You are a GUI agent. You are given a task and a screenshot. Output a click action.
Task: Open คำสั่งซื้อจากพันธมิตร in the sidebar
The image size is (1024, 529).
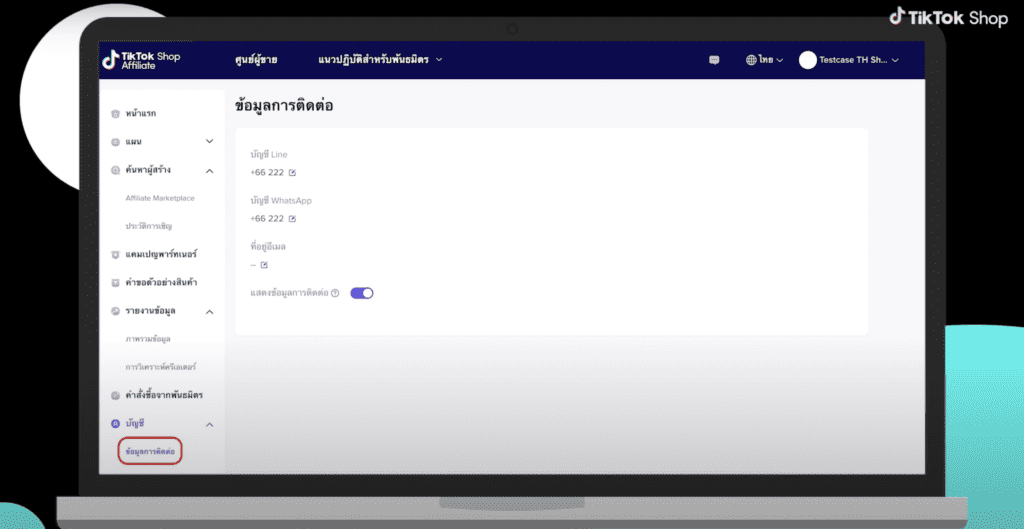click(x=164, y=395)
